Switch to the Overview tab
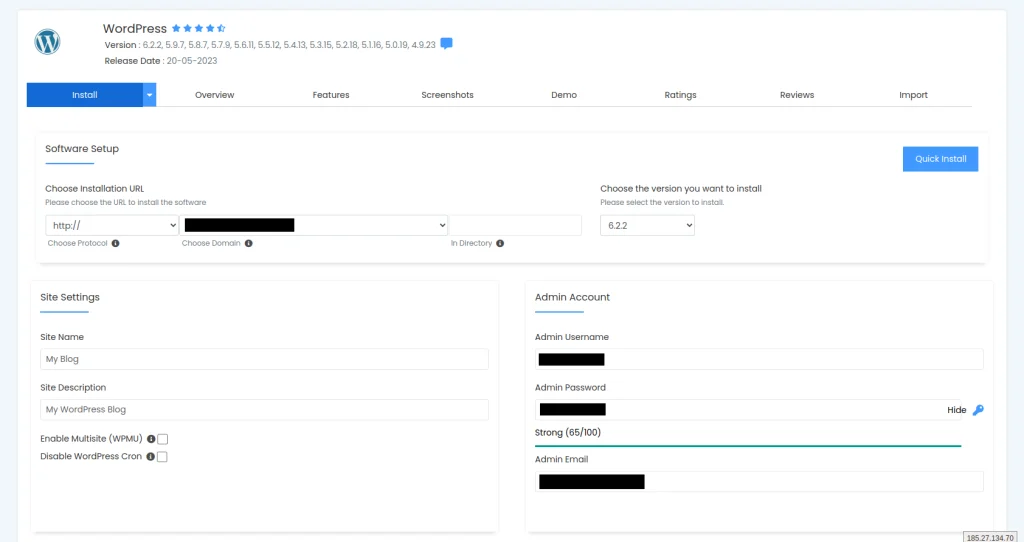The height and width of the screenshot is (542, 1024). [x=214, y=95]
